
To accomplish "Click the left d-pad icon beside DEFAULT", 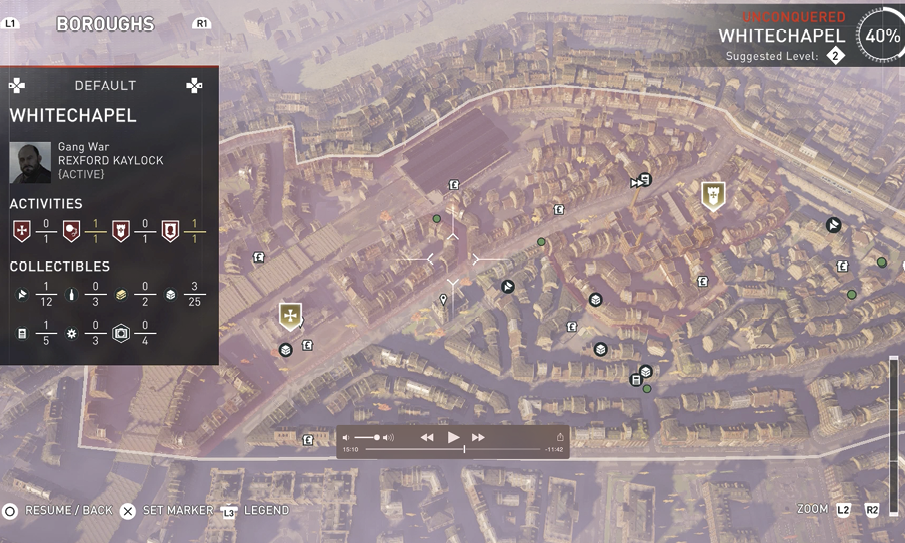I will pos(17,86).
